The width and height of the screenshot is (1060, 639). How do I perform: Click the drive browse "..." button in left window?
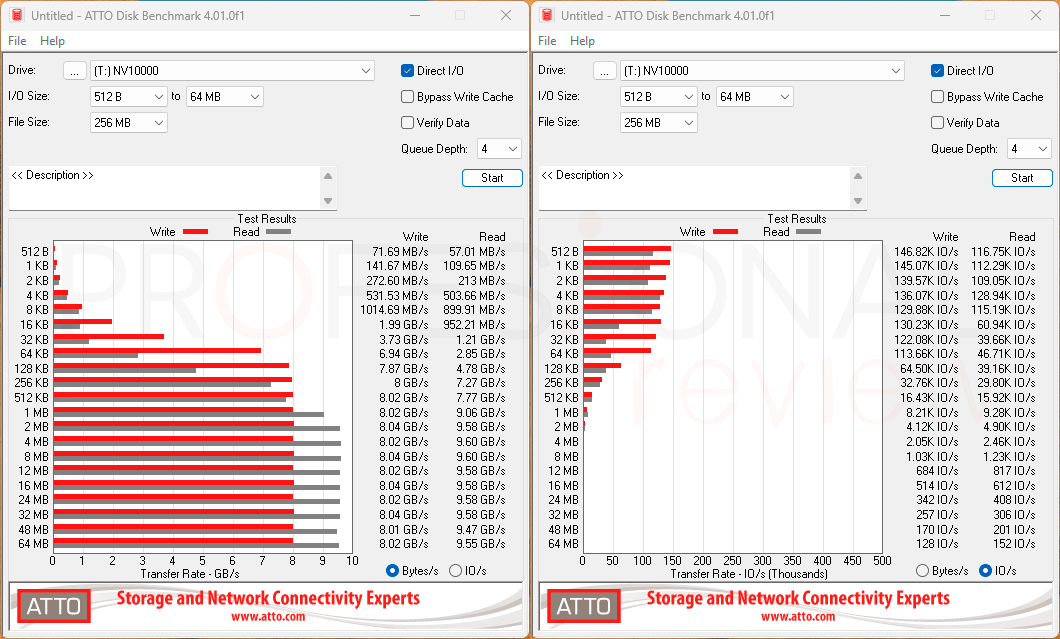[74, 71]
